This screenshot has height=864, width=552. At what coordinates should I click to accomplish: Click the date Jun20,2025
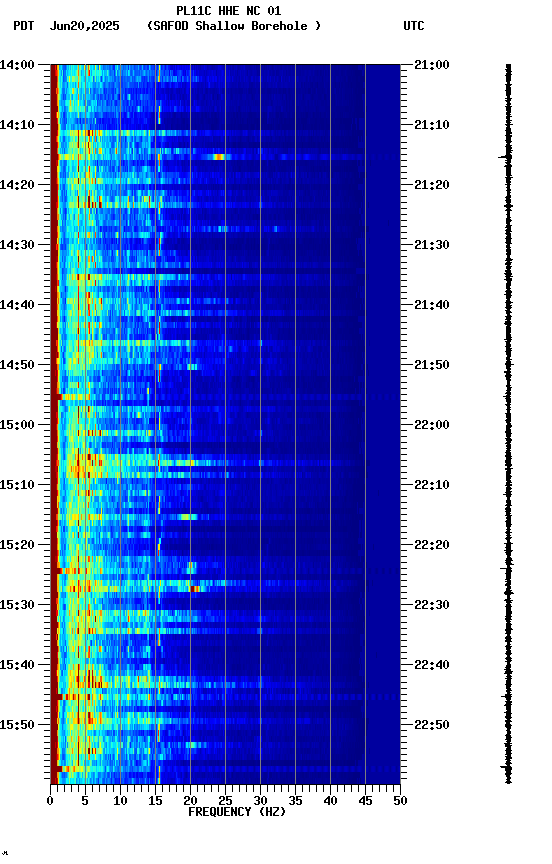pos(84,26)
